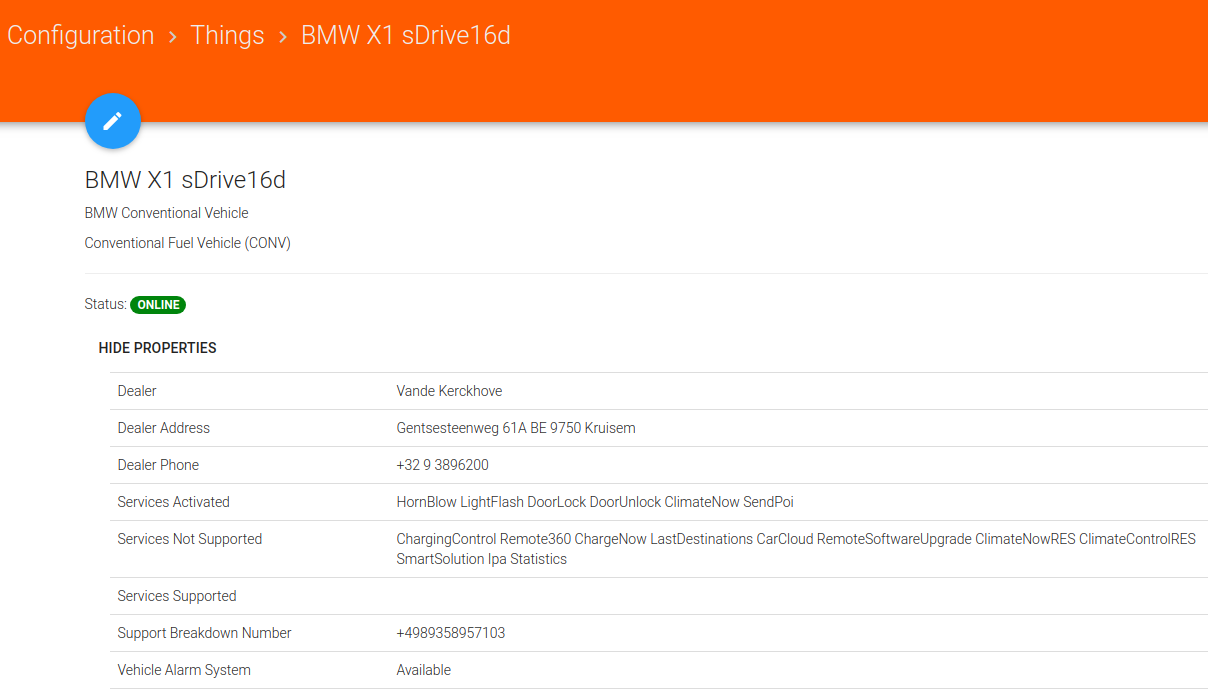Select dealer value 'Vande Kerckhove'

tap(449, 391)
